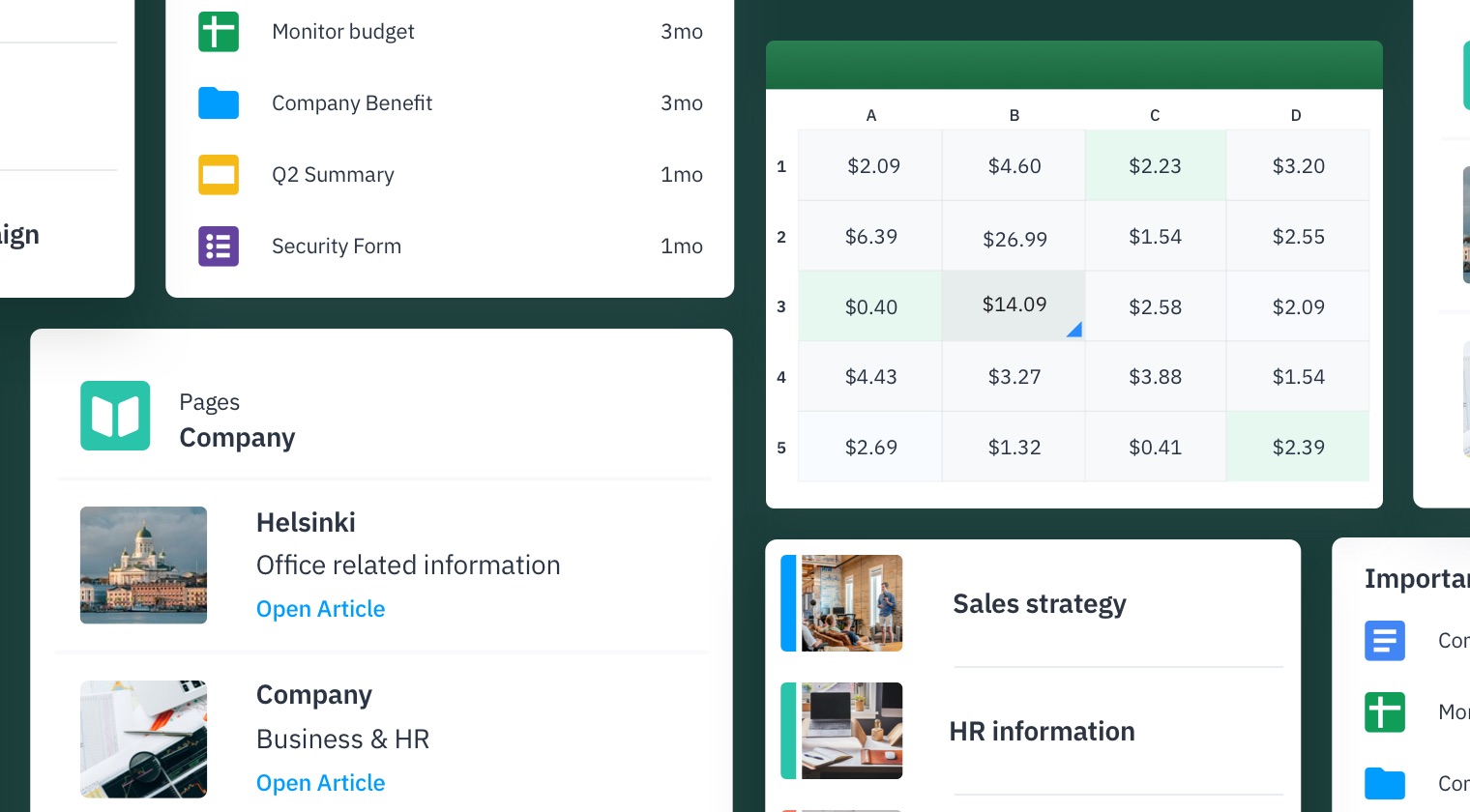Open Article link under Company Business & HR
Screen dimensions: 1470x812
click(320, 783)
